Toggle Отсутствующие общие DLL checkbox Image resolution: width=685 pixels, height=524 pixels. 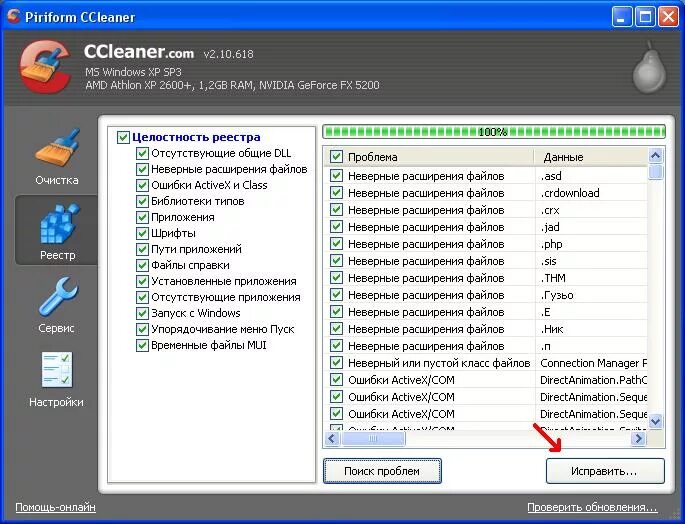click(x=142, y=153)
